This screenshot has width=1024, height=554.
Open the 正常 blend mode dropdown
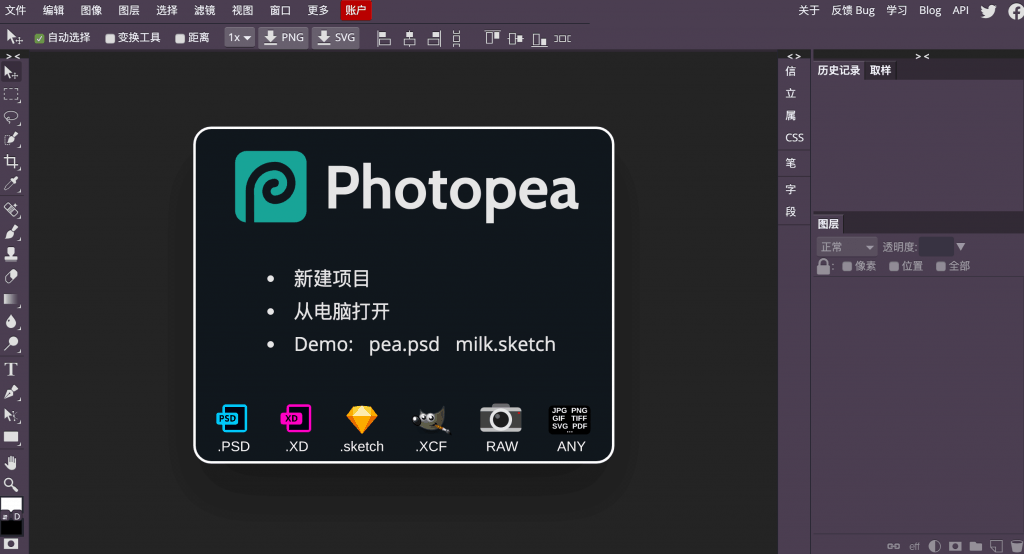(847, 247)
